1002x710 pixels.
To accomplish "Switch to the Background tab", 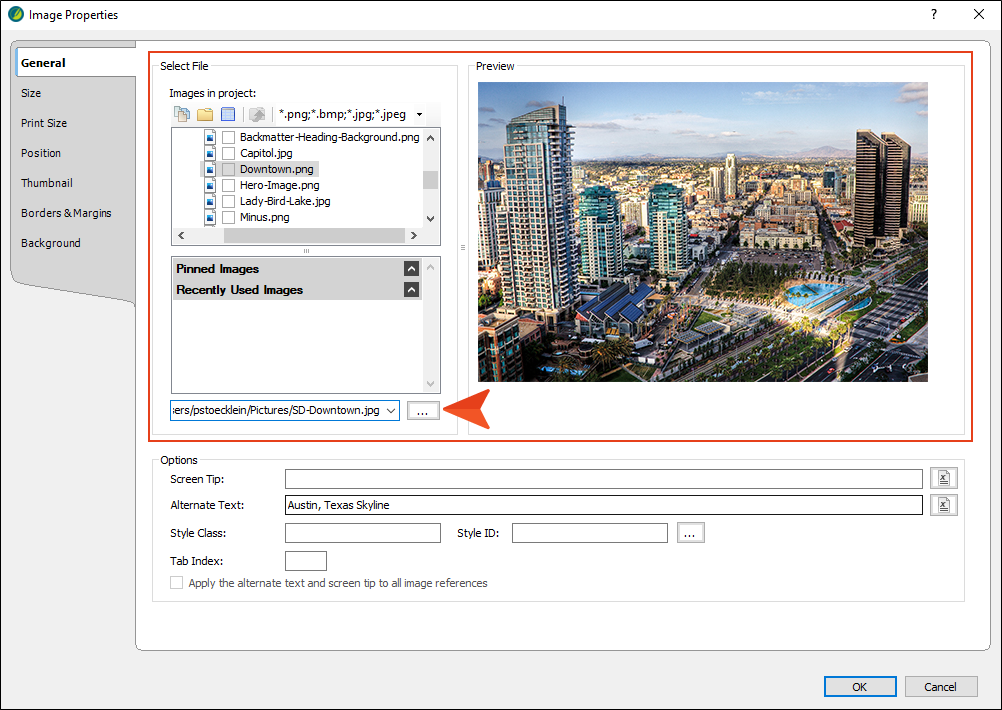I will point(51,243).
